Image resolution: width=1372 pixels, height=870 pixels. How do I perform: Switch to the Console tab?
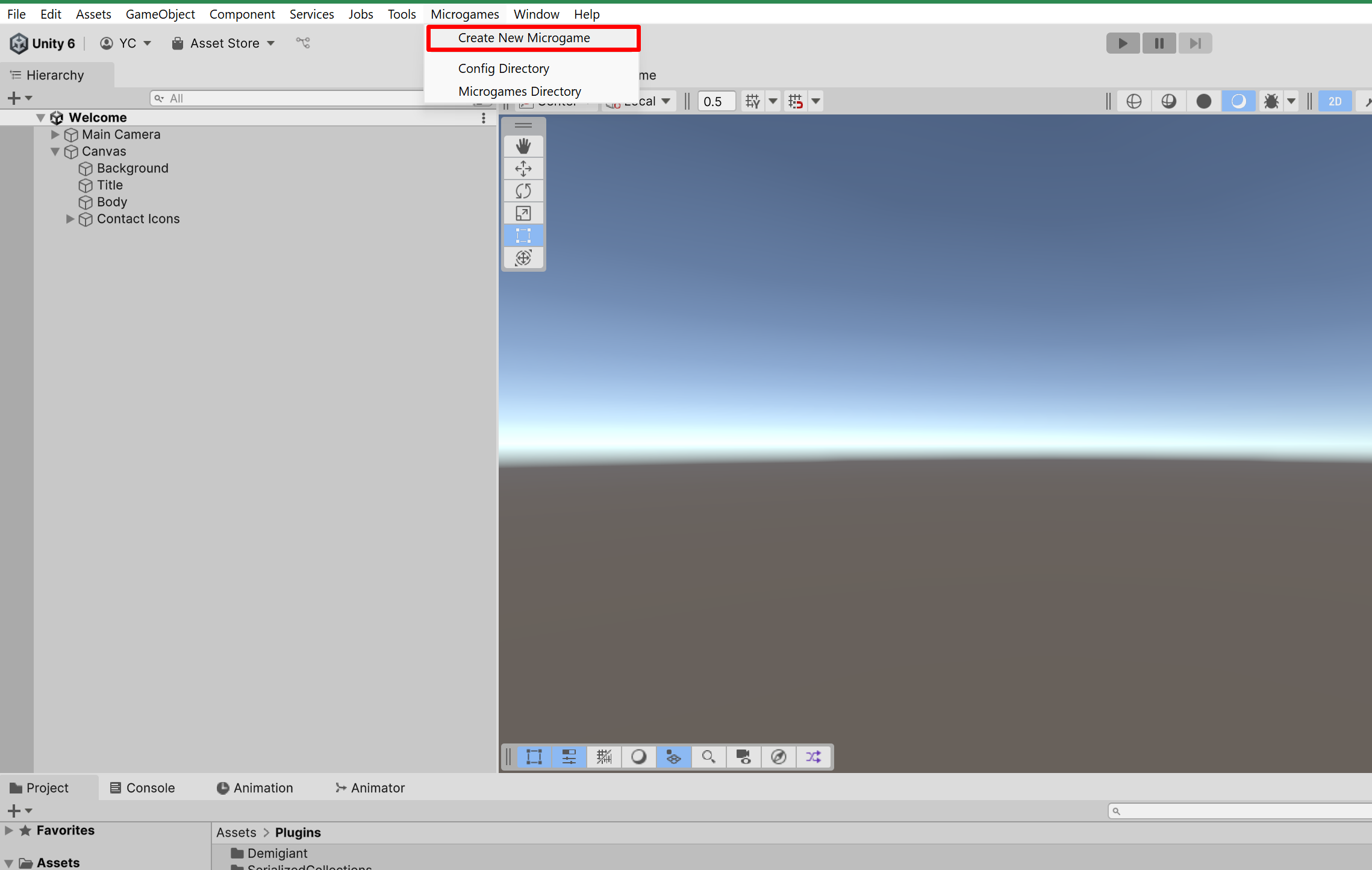pos(142,787)
